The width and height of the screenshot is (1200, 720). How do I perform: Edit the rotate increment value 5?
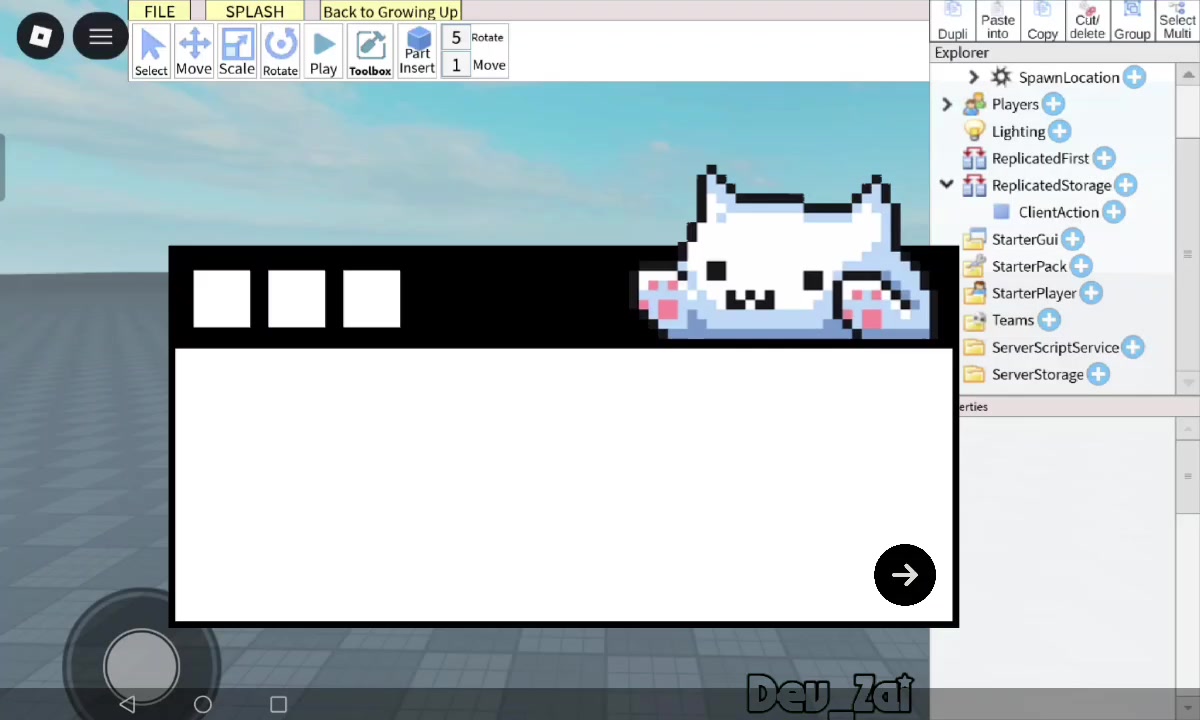click(x=456, y=38)
